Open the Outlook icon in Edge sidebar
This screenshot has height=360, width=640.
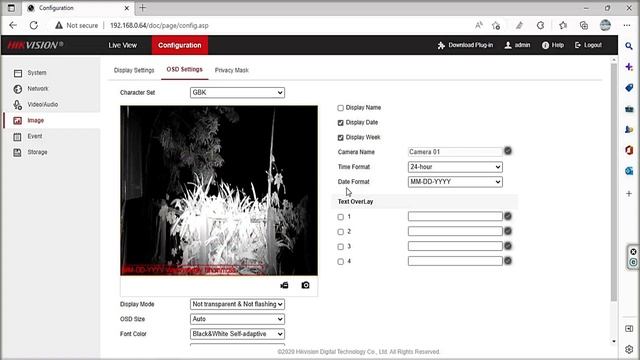tap(629, 171)
